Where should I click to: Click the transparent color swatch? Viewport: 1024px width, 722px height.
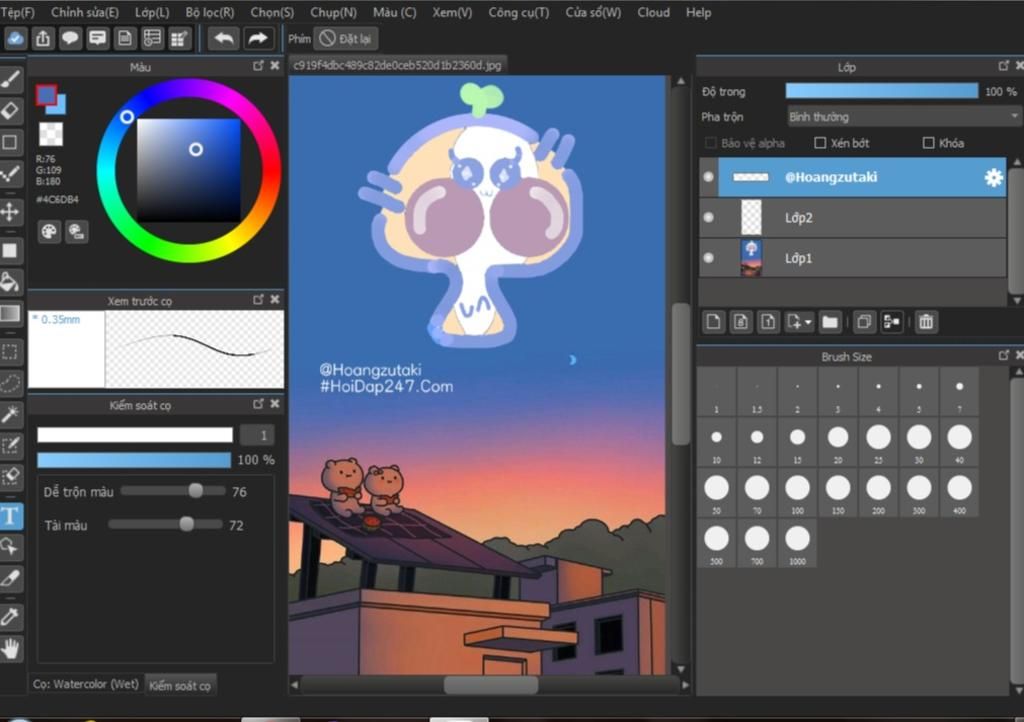pos(51,134)
